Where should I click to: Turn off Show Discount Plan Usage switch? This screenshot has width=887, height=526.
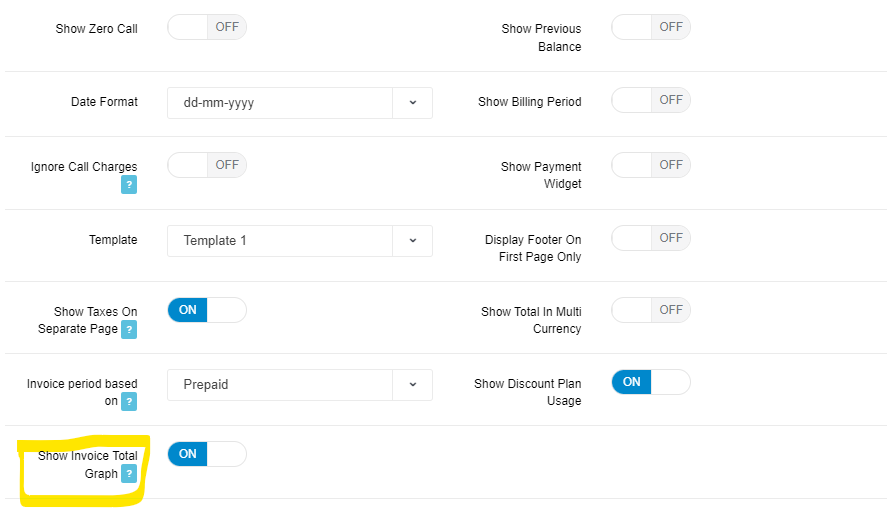(x=650, y=382)
